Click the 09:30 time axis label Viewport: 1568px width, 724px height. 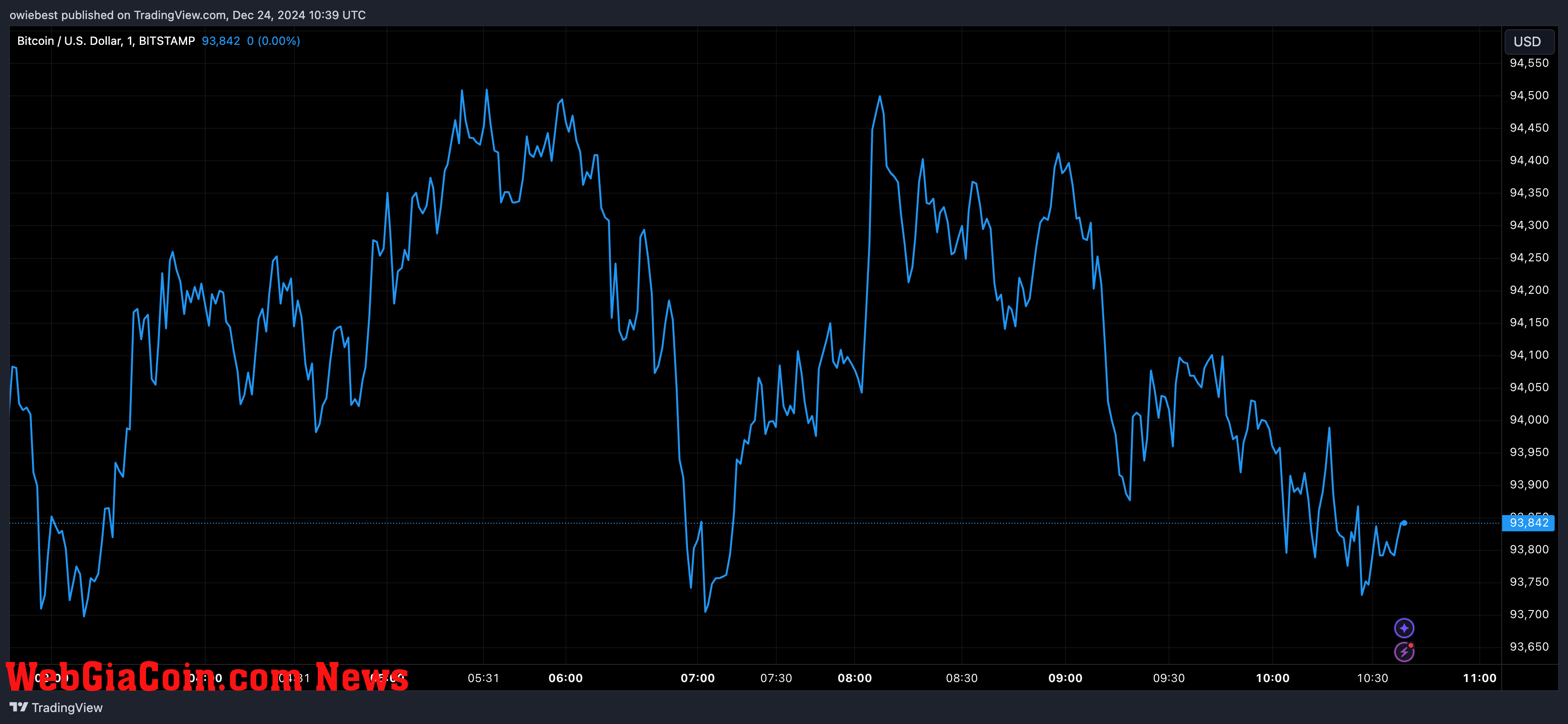(1169, 678)
